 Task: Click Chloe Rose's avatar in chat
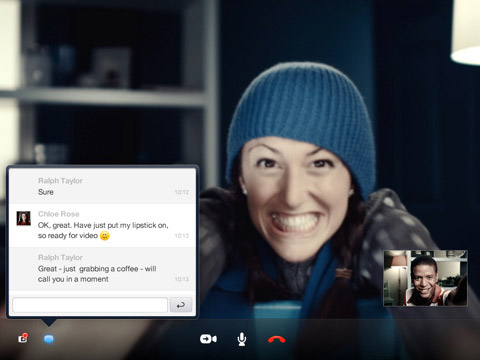(24, 218)
